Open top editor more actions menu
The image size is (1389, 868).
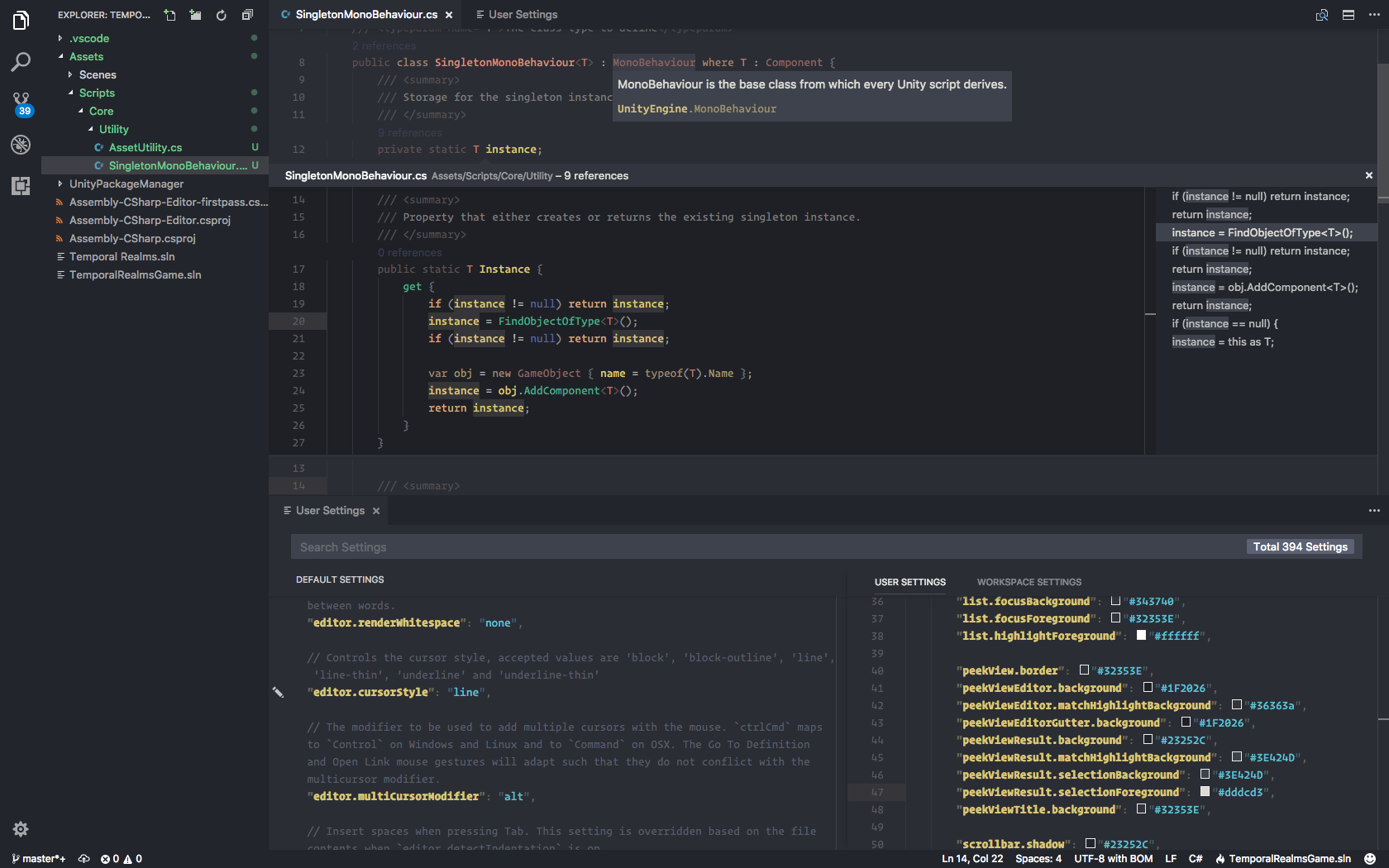(x=1373, y=15)
